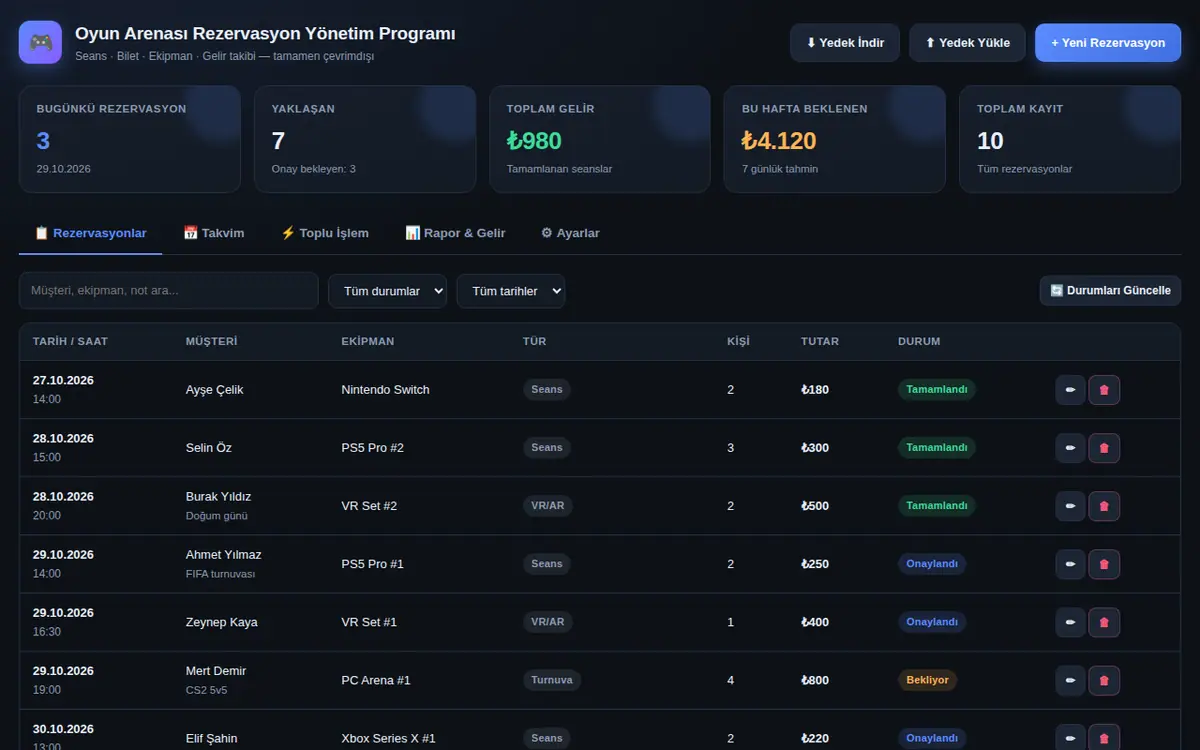Image resolution: width=1200 pixels, height=750 pixels.
Task: Click the Tutar column header
Action: [820, 342]
